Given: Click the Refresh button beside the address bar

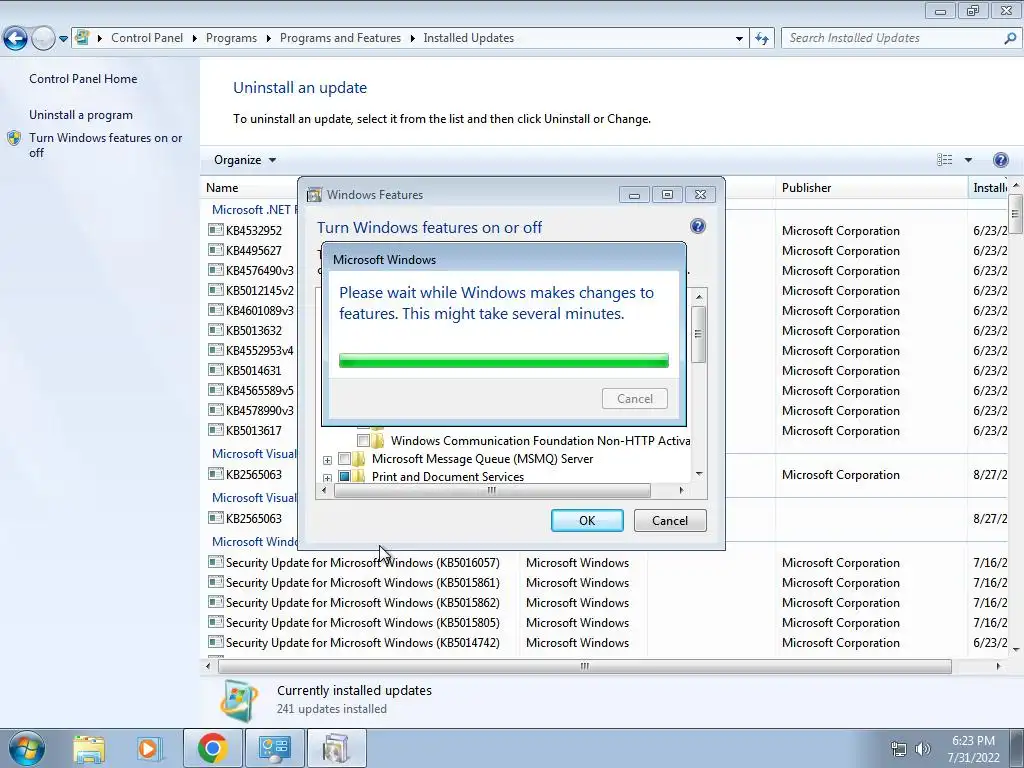Looking at the screenshot, I should pos(761,39).
